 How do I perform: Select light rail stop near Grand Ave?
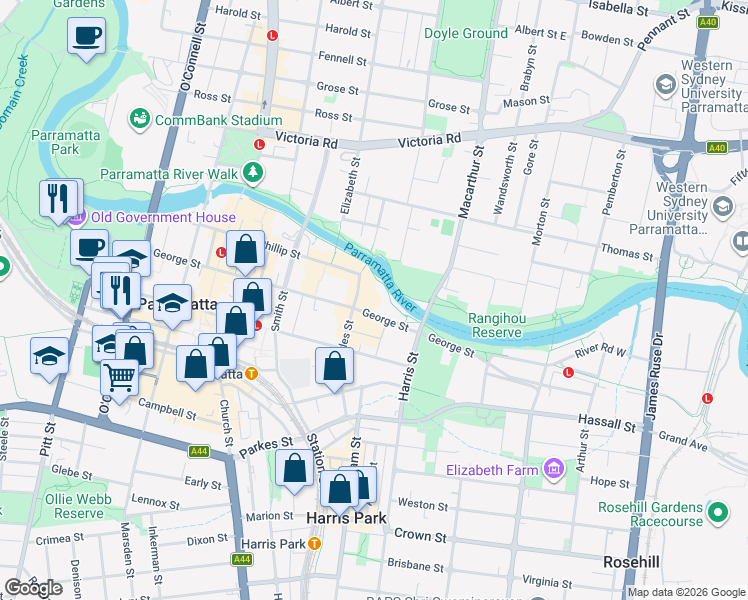pos(707,398)
